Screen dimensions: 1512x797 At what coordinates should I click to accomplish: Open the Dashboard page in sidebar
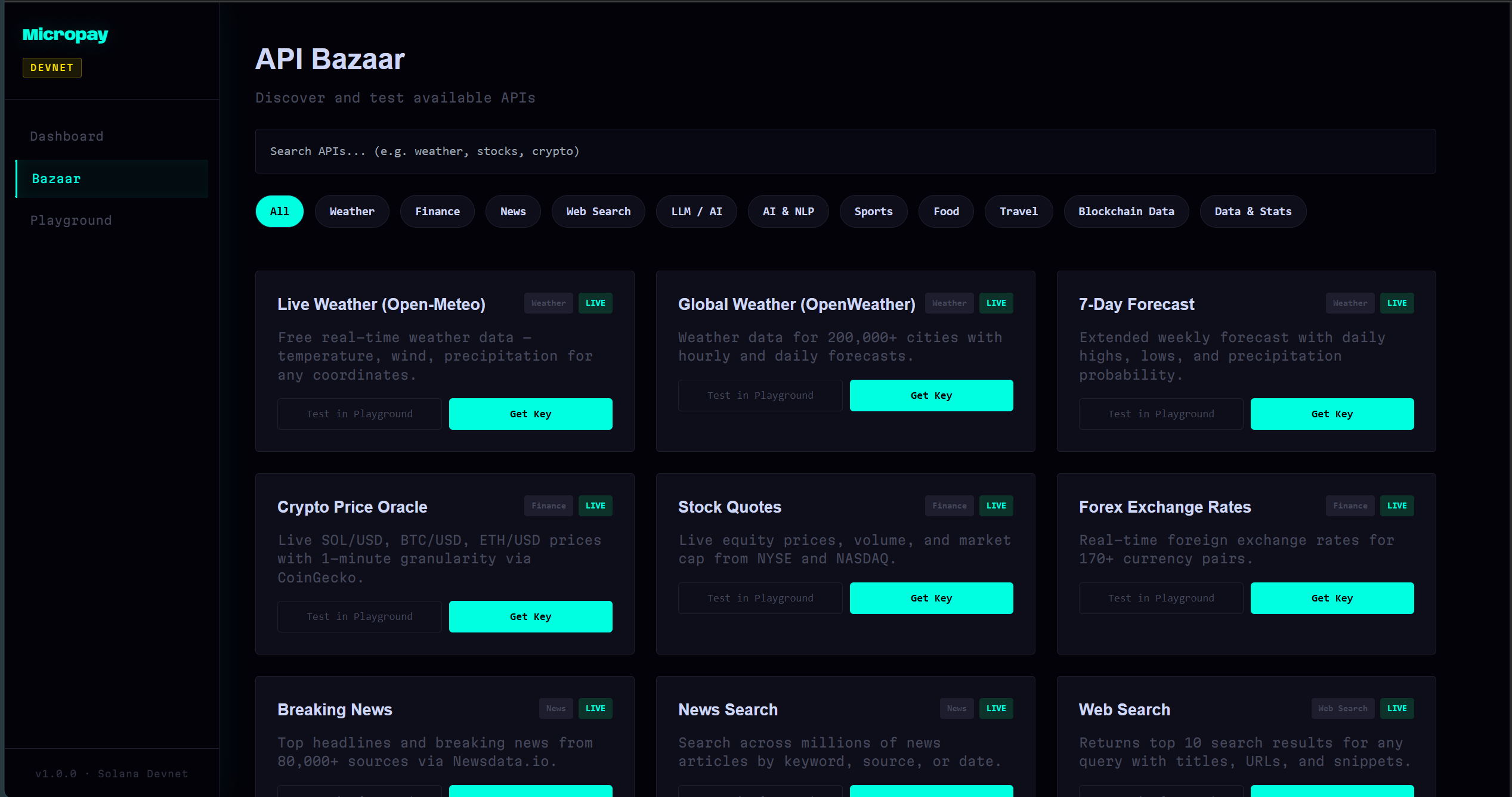coord(67,137)
